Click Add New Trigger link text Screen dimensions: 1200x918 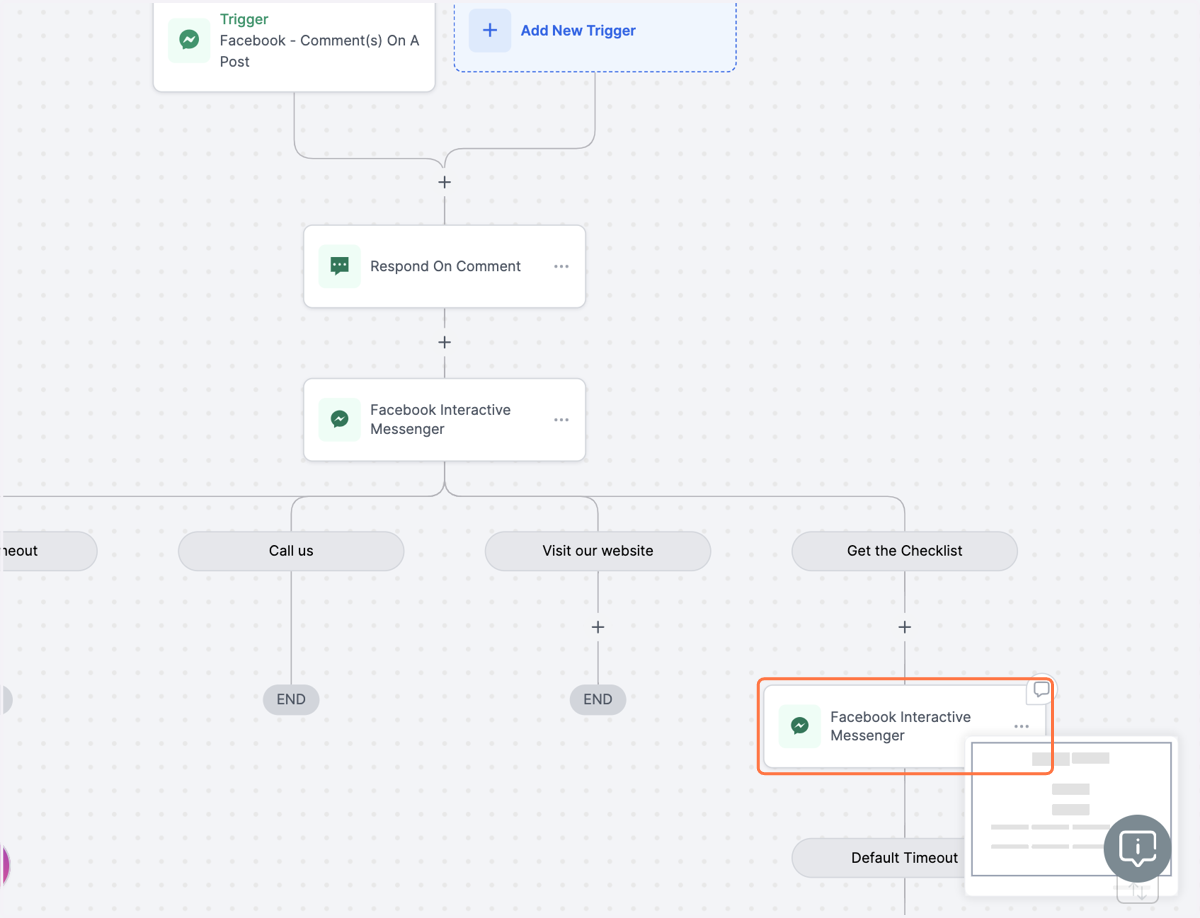point(578,31)
